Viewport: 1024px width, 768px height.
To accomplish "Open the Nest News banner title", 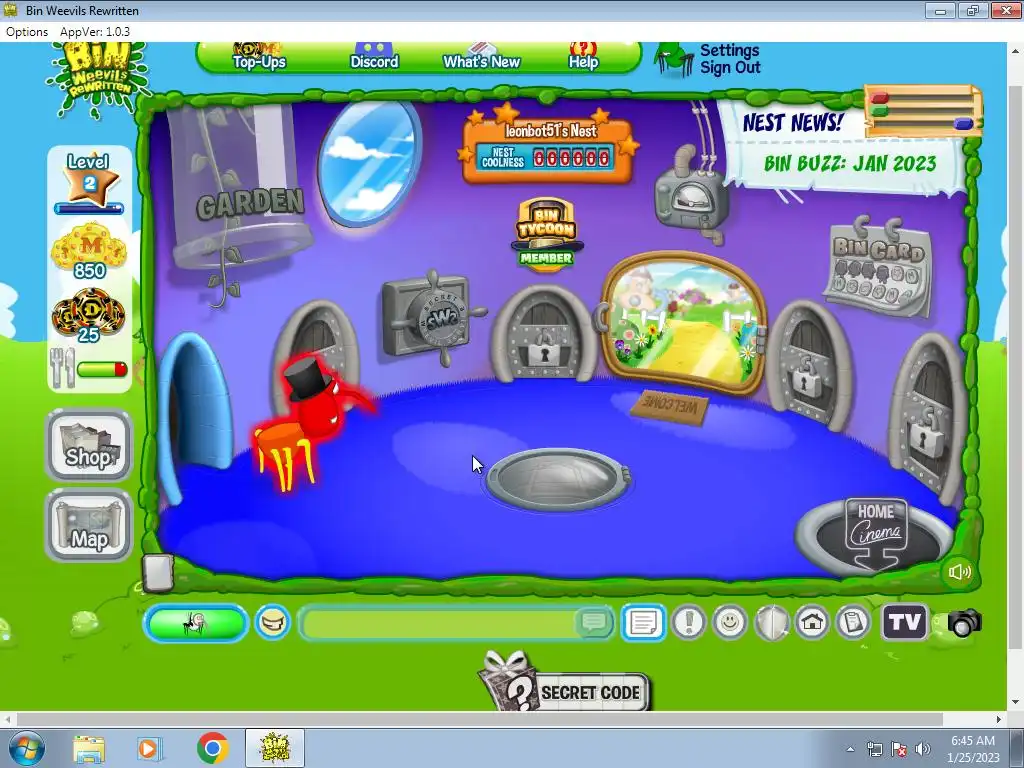I will click(x=792, y=122).
